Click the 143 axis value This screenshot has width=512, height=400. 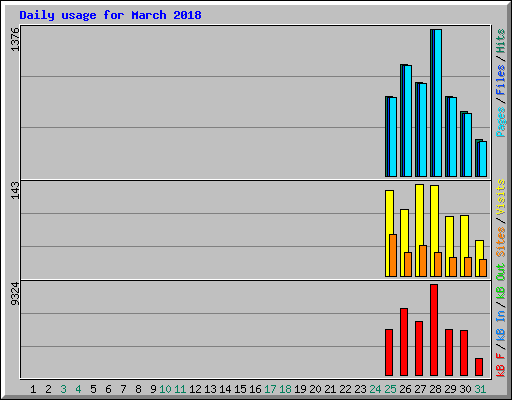click(15, 190)
